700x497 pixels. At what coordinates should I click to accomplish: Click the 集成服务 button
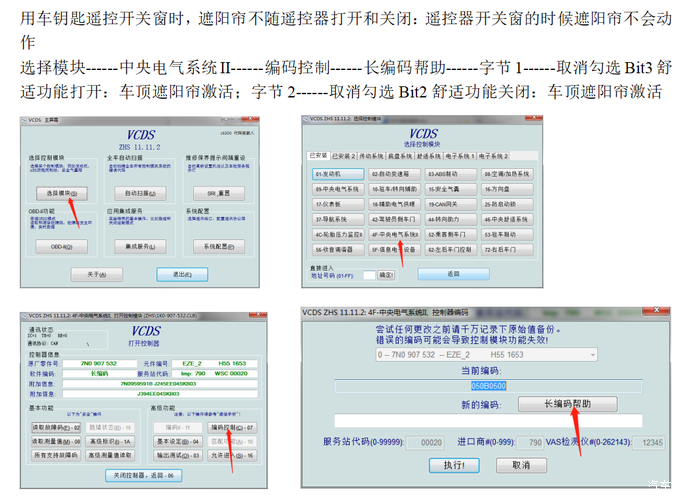[140, 246]
